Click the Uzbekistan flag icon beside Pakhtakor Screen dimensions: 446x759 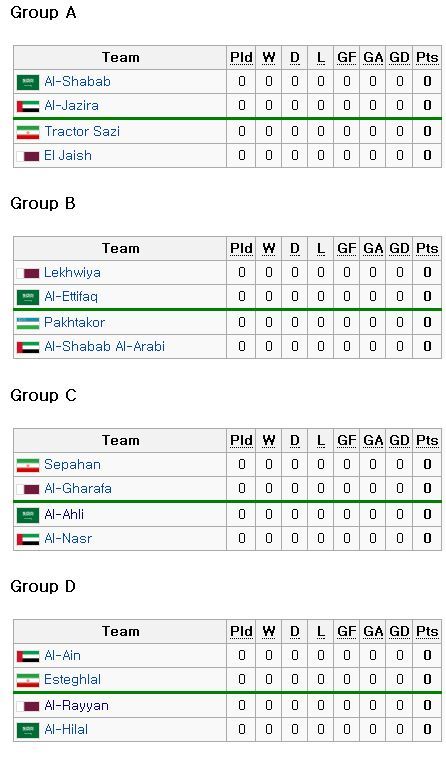[x=28, y=323]
